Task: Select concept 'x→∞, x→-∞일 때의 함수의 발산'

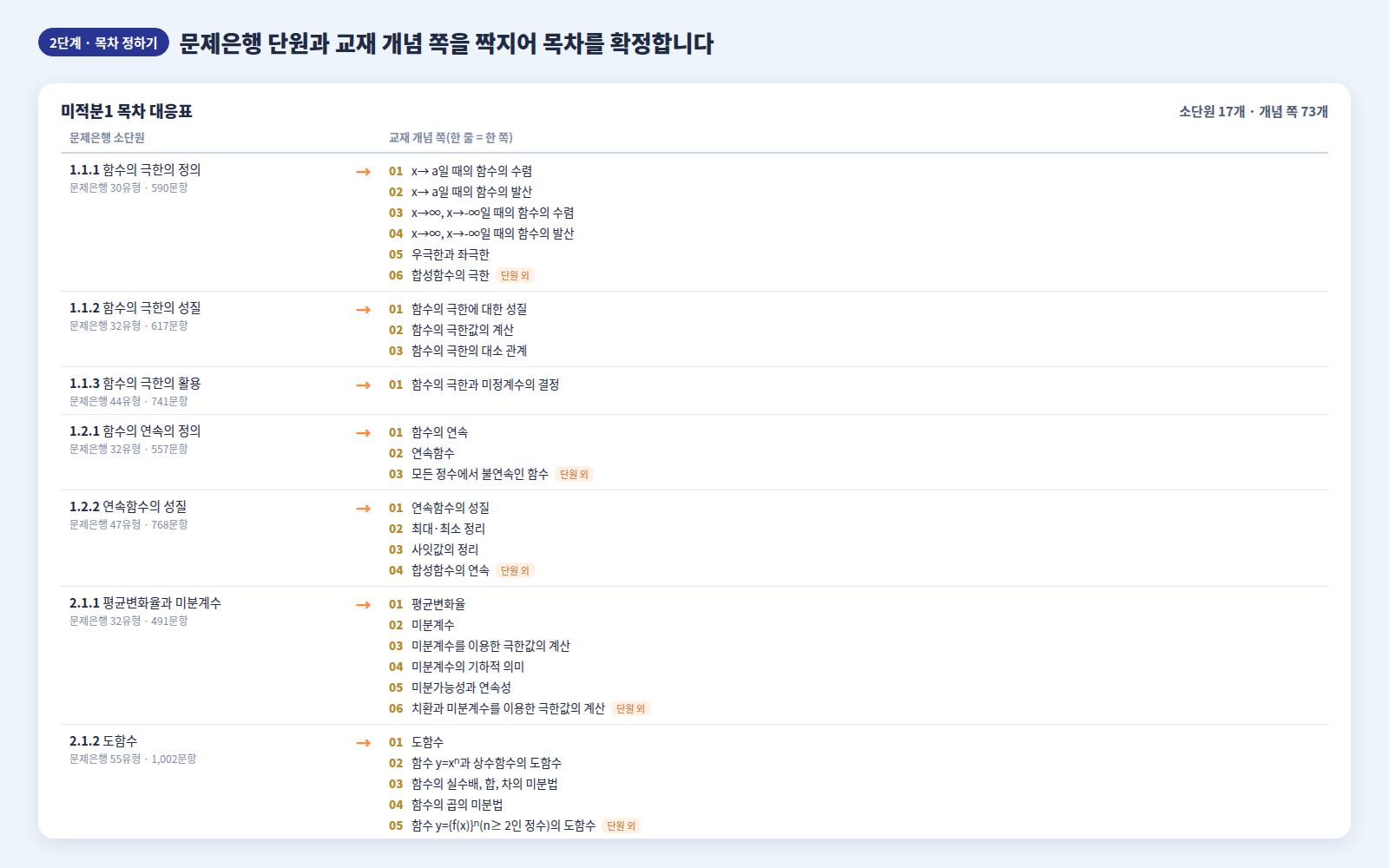Action: click(492, 233)
